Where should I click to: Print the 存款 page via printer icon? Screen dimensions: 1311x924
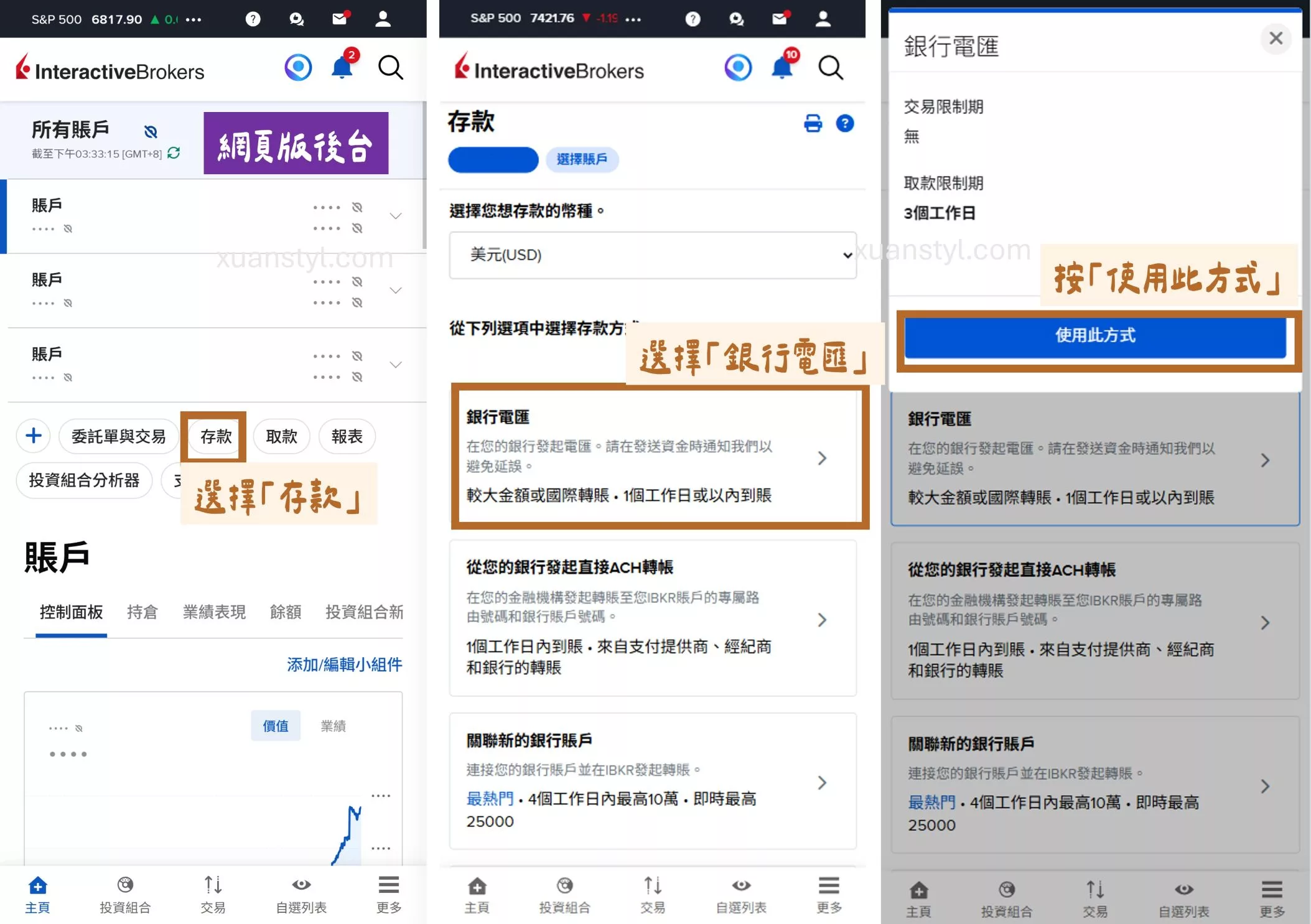click(813, 123)
